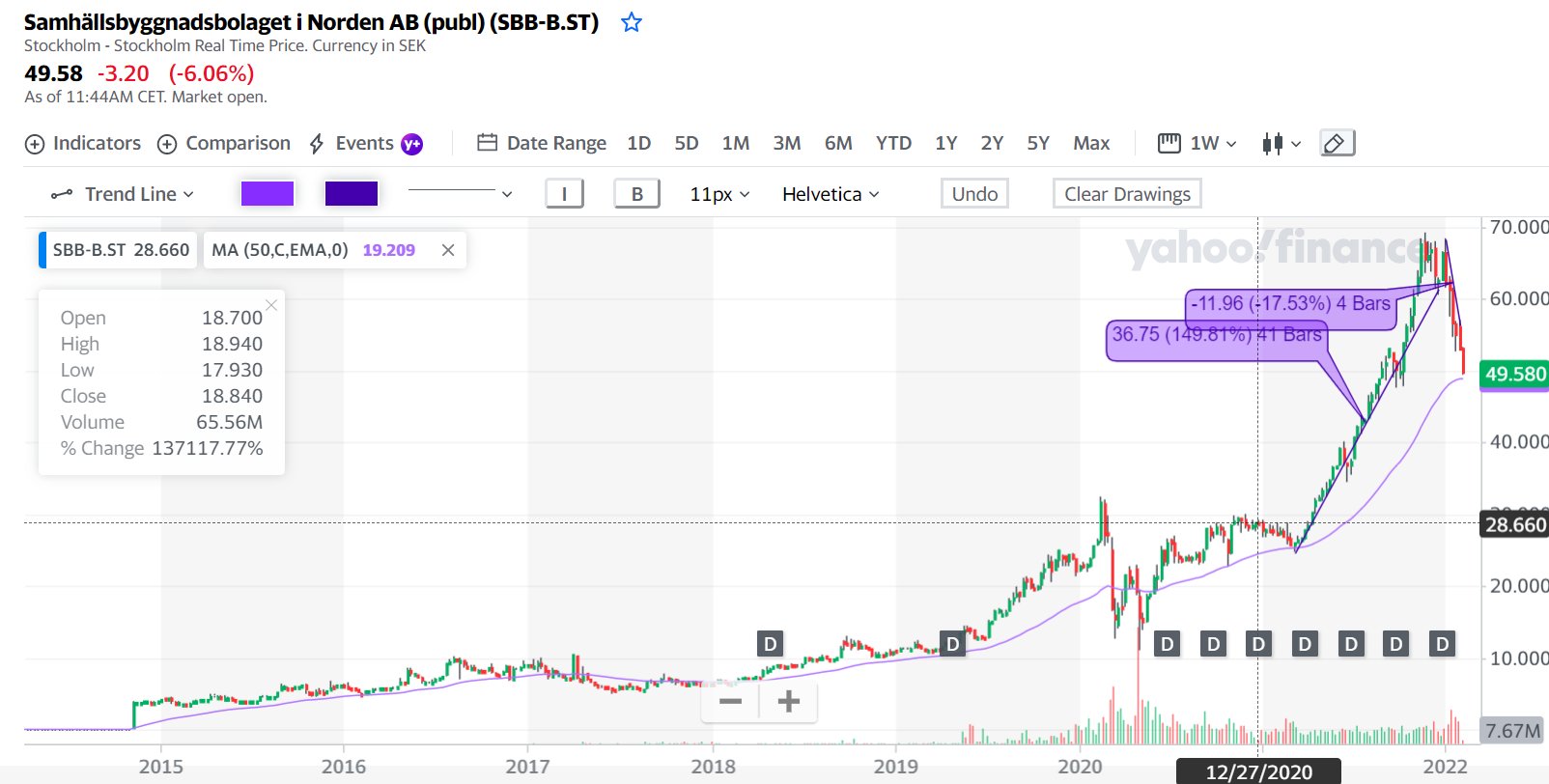
Task: Select the YTD time range
Action: 893,143
